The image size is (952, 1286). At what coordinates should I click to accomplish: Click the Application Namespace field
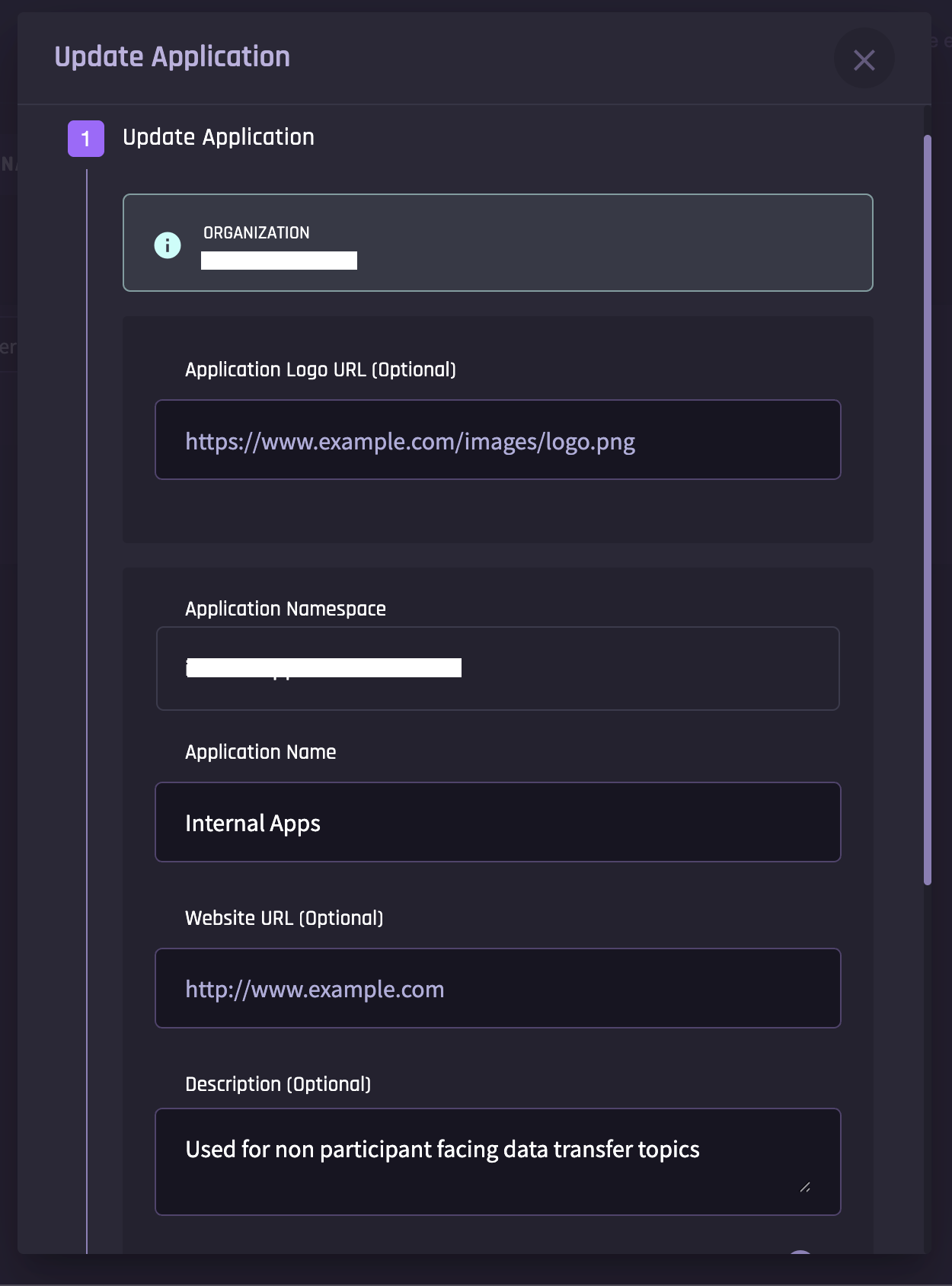(x=497, y=669)
